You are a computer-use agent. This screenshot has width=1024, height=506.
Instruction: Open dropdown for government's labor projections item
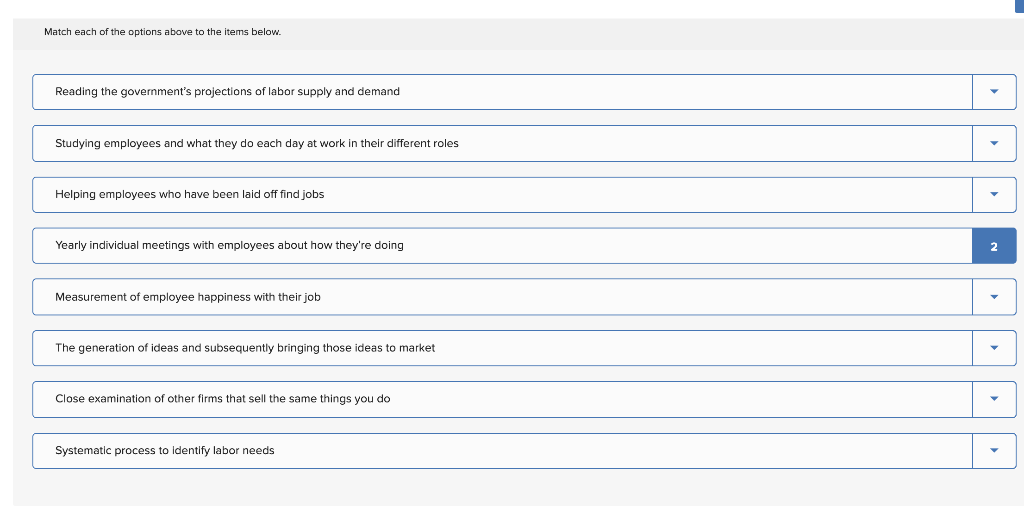pos(993,92)
